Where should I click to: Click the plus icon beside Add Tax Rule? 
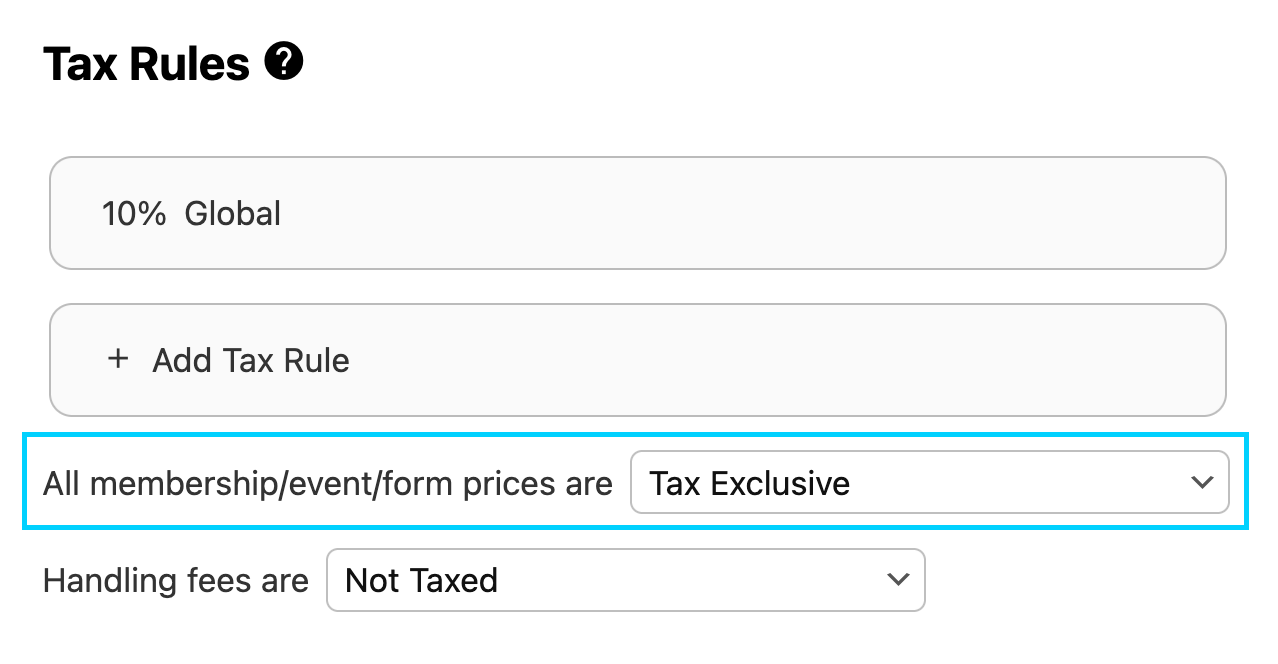(118, 359)
